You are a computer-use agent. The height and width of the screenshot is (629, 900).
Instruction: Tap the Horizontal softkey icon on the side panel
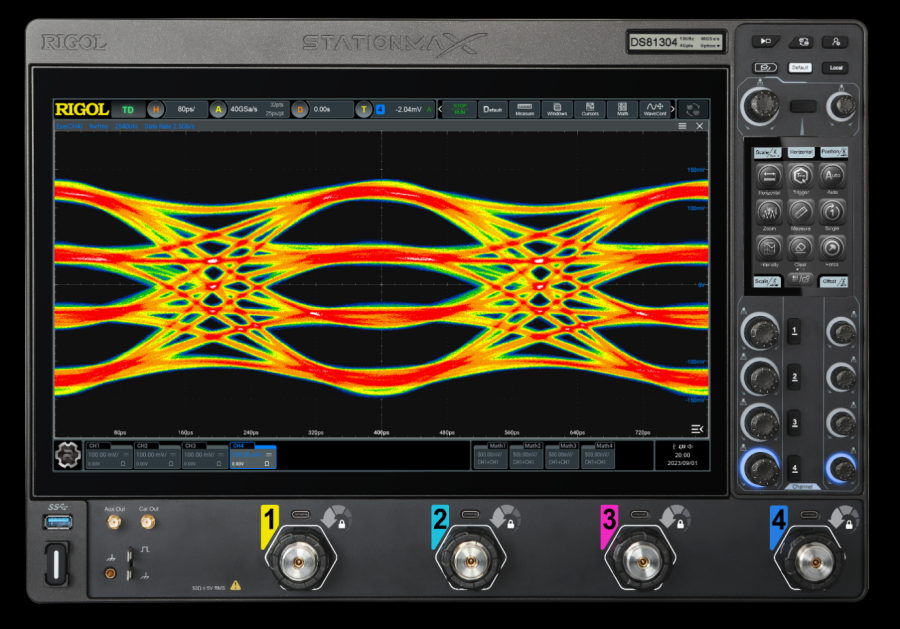click(769, 176)
